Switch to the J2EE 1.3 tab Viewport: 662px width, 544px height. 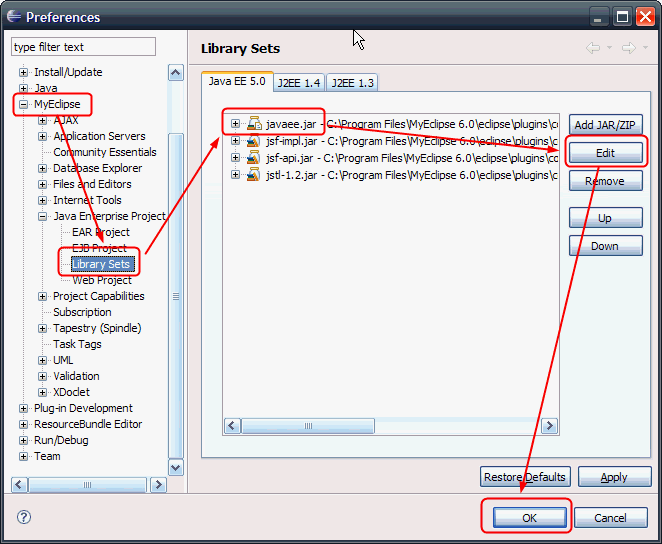[352, 83]
